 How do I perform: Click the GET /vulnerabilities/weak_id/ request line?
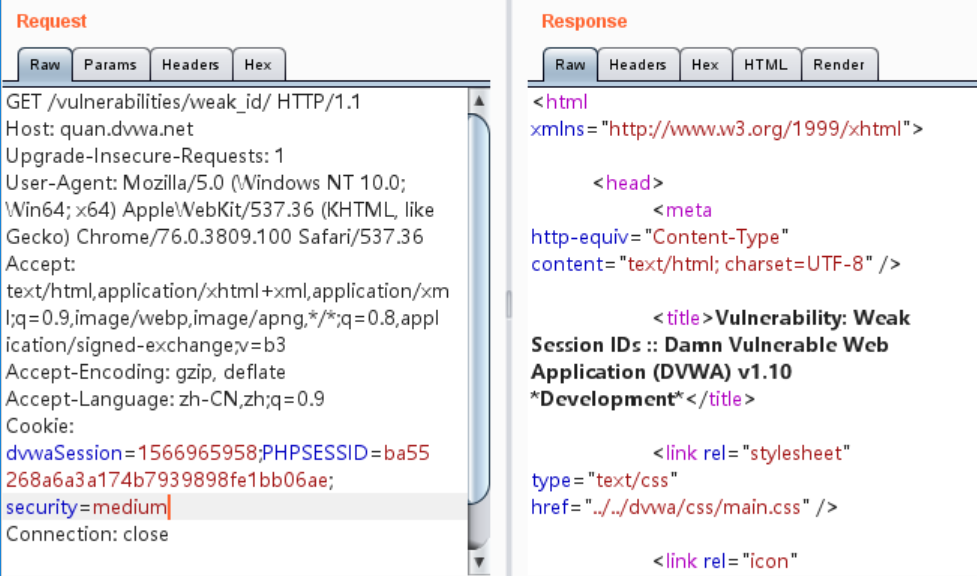(x=183, y=102)
